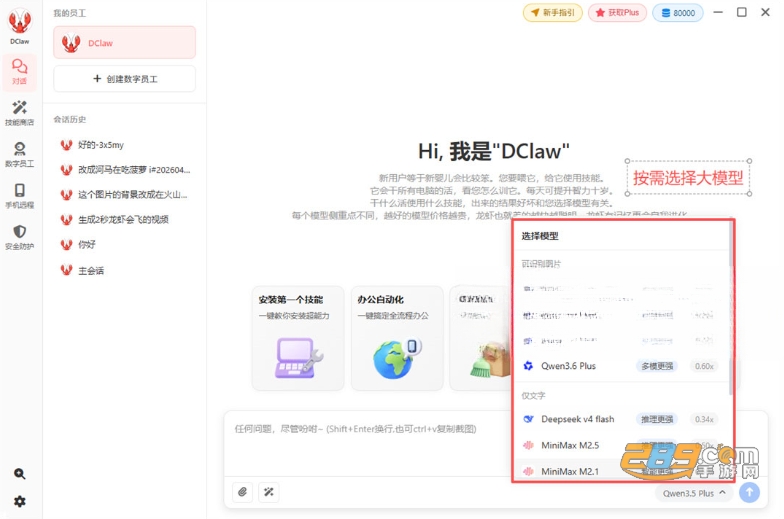Open the 生成2秒龙虾会飞的视频 conversation
Image resolution: width=784 pixels, height=519 pixels.
[124, 220]
